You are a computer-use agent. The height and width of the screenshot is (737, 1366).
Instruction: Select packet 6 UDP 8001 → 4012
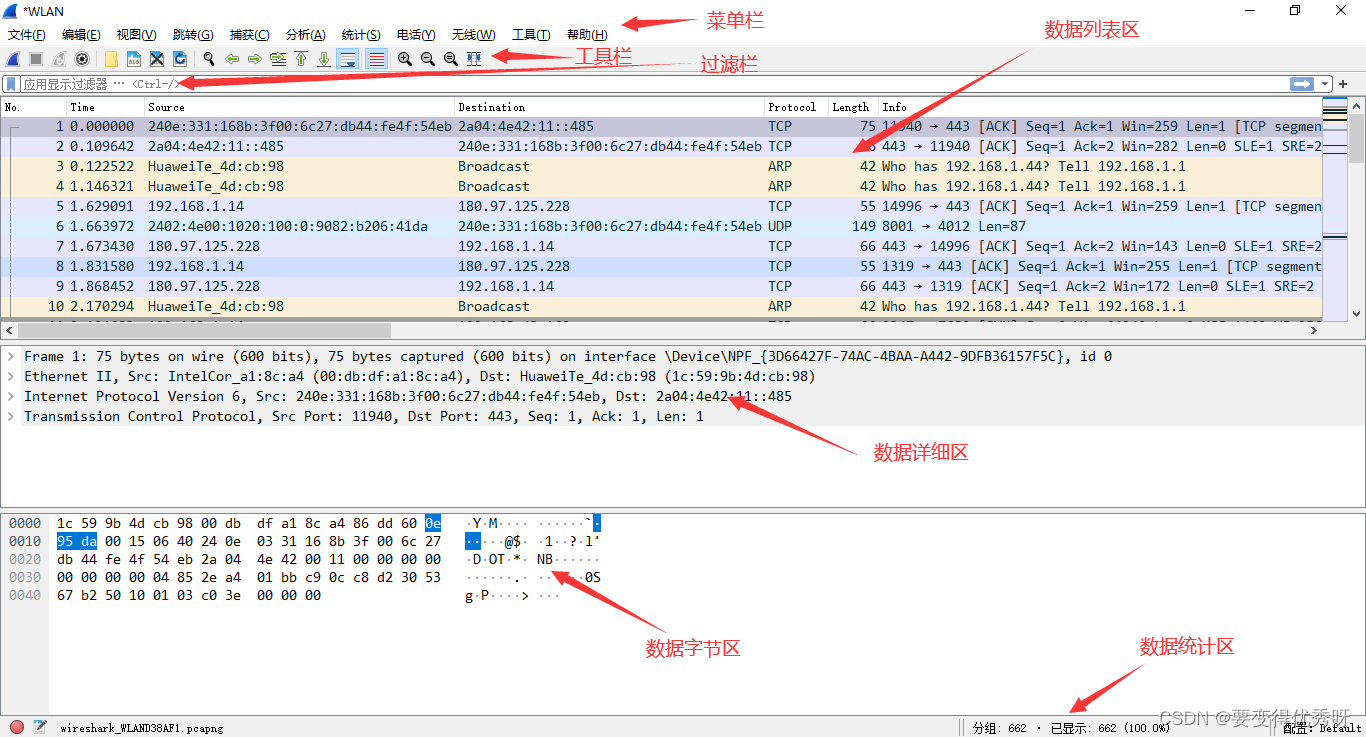coord(662,226)
